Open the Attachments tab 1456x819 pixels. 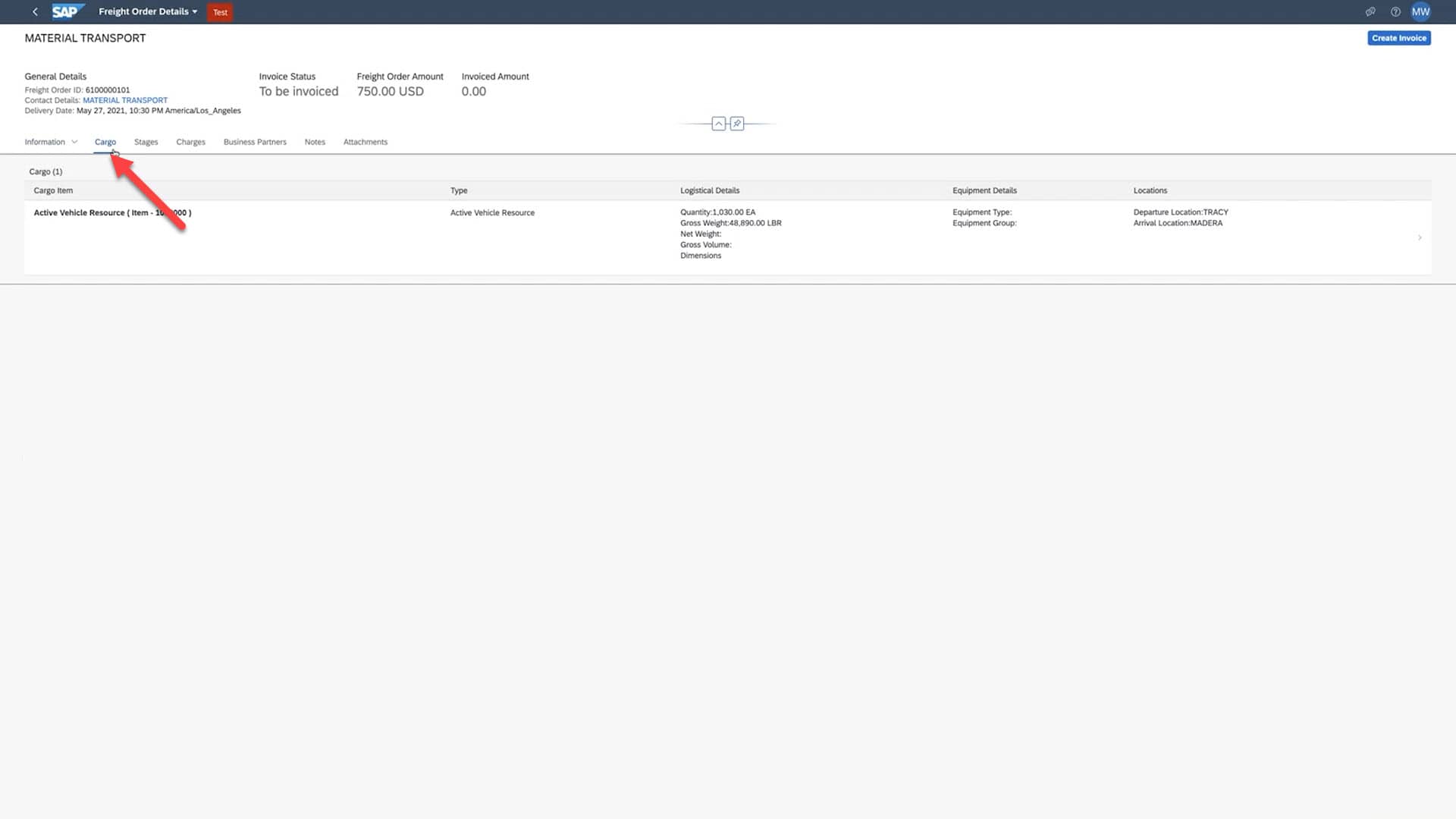pyautogui.click(x=366, y=142)
